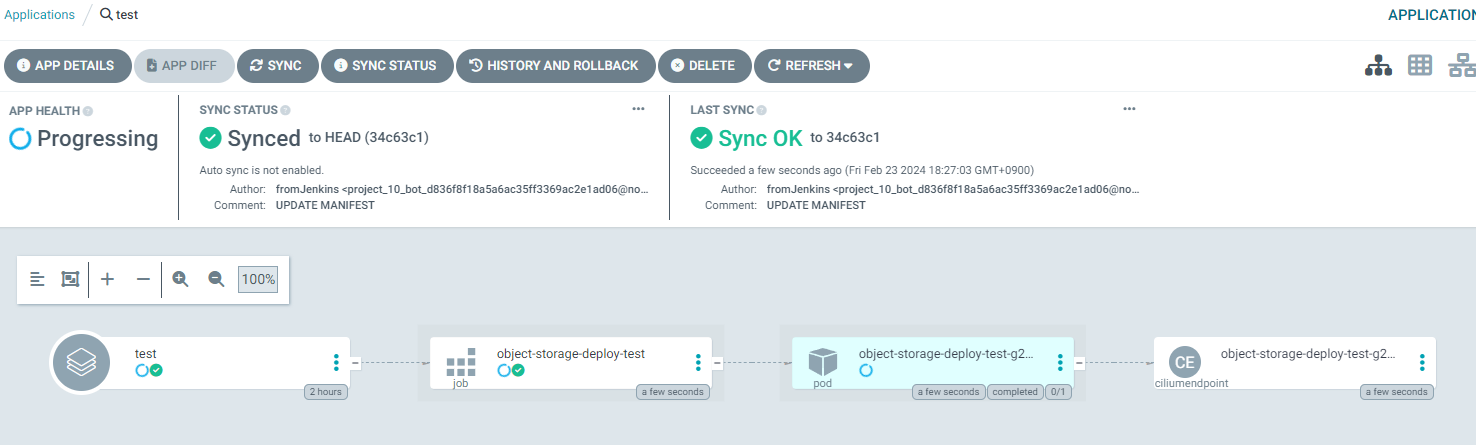The width and height of the screenshot is (1476, 445).
Task: Open the kebab menu on test node
Action: pyautogui.click(x=336, y=362)
